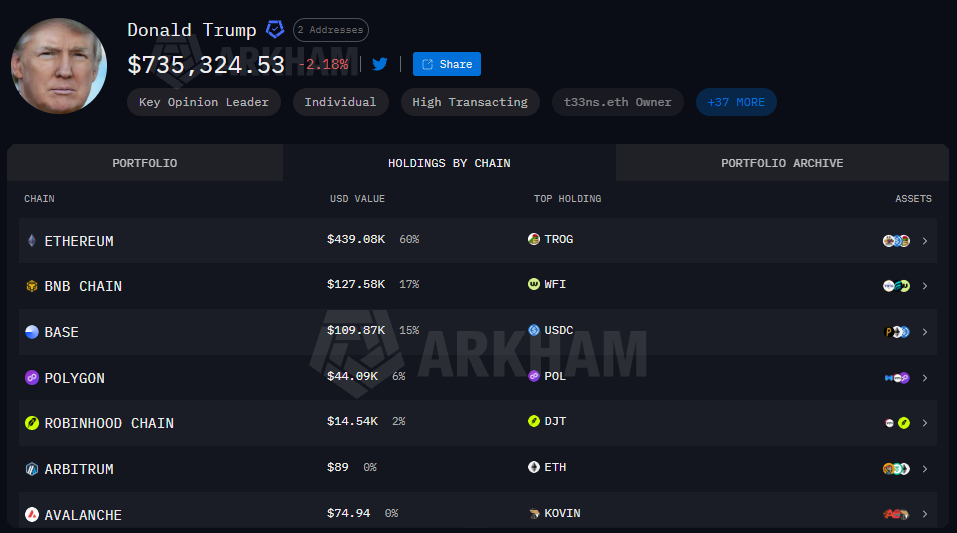Click the ASSETS column header

pyautogui.click(x=913, y=198)
